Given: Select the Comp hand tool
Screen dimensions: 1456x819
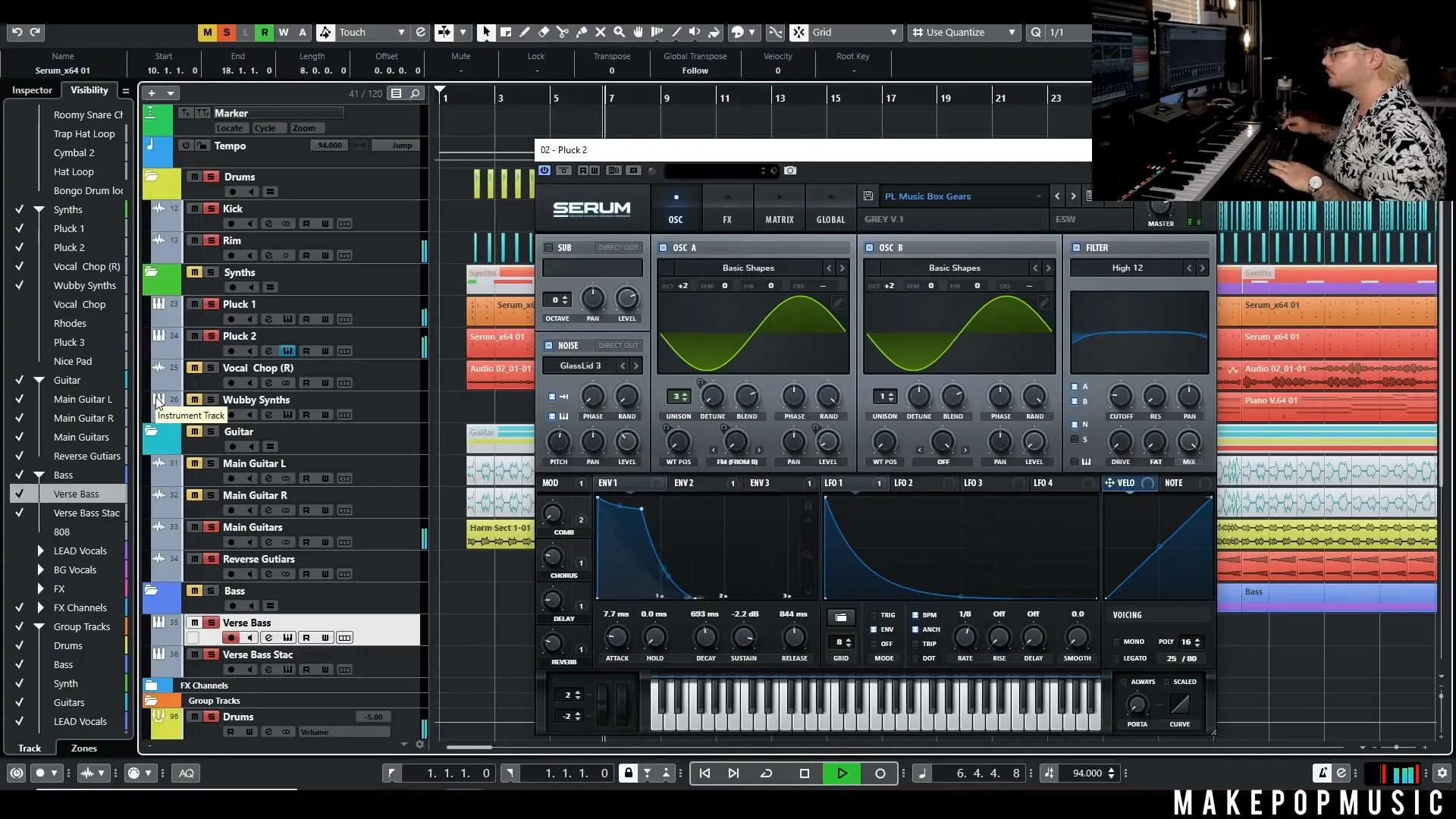Looking at the screenshot, I should tap(639, 32).
